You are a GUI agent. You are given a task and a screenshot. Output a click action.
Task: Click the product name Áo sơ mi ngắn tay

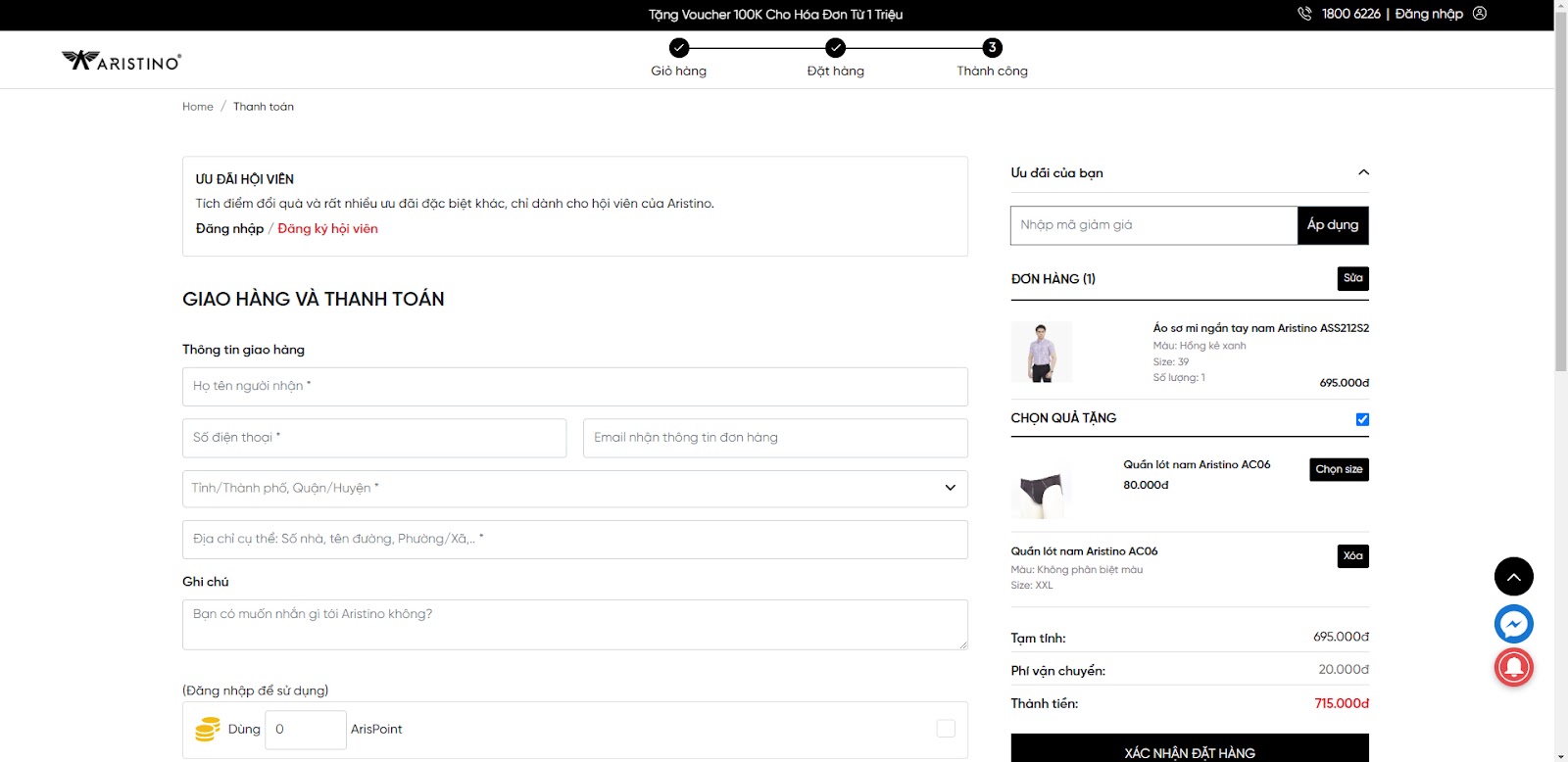coord(1260,328)
